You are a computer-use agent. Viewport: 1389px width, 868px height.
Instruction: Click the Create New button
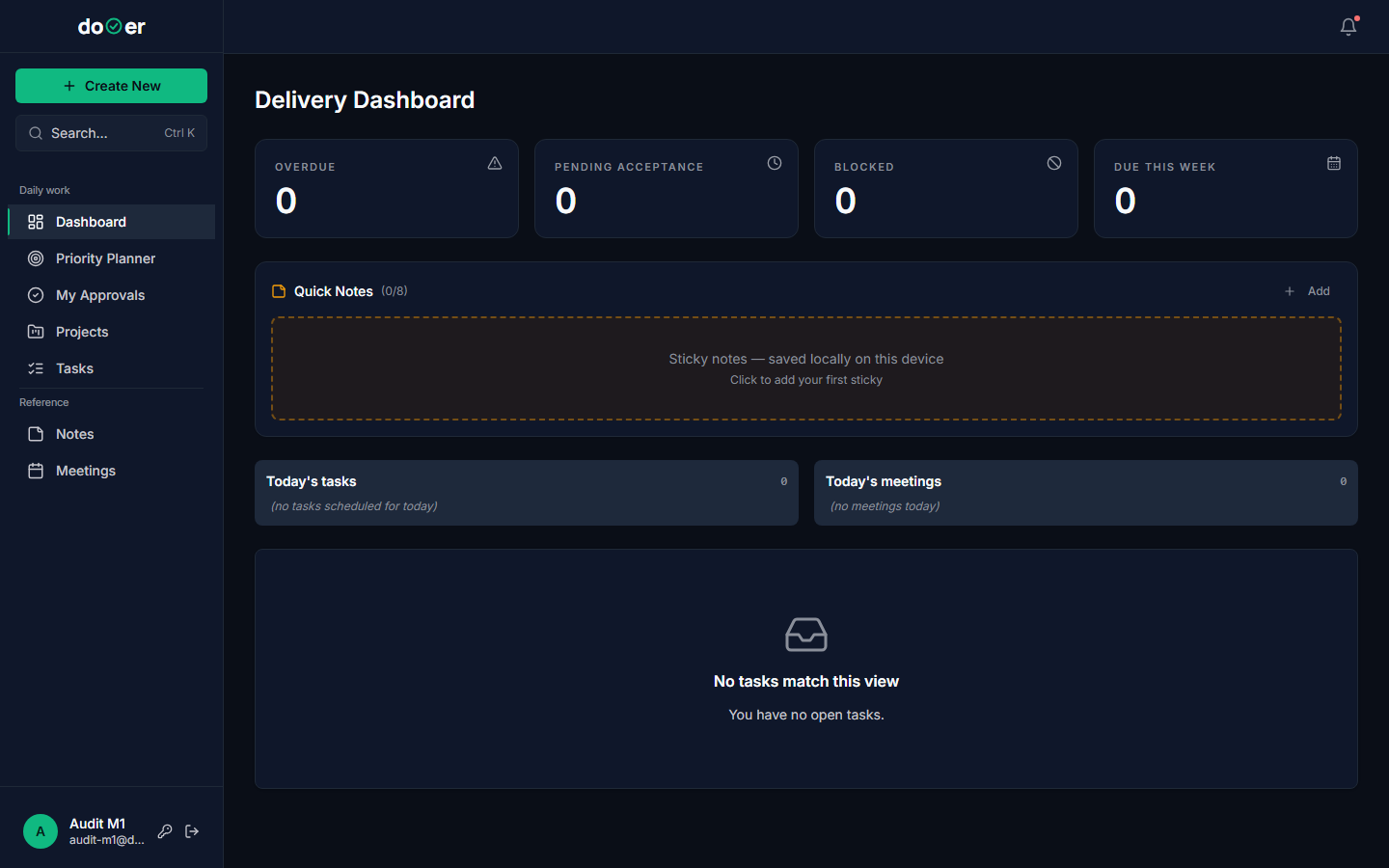click(112, 86)
